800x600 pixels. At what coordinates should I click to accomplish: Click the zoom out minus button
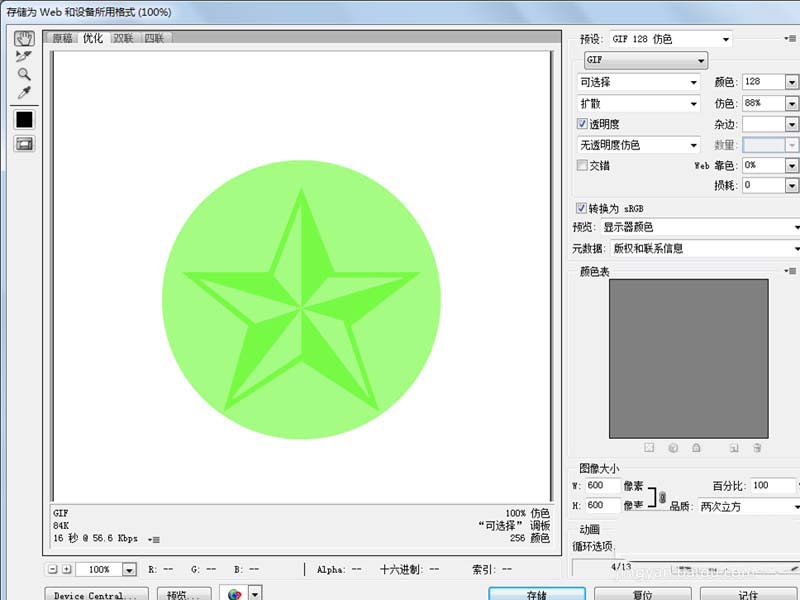click(x=53, y=569)
